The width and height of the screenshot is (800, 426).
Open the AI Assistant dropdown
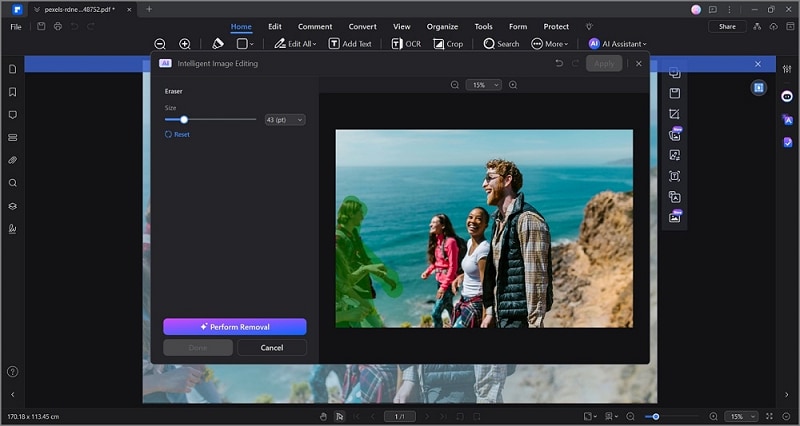[617, 44]
